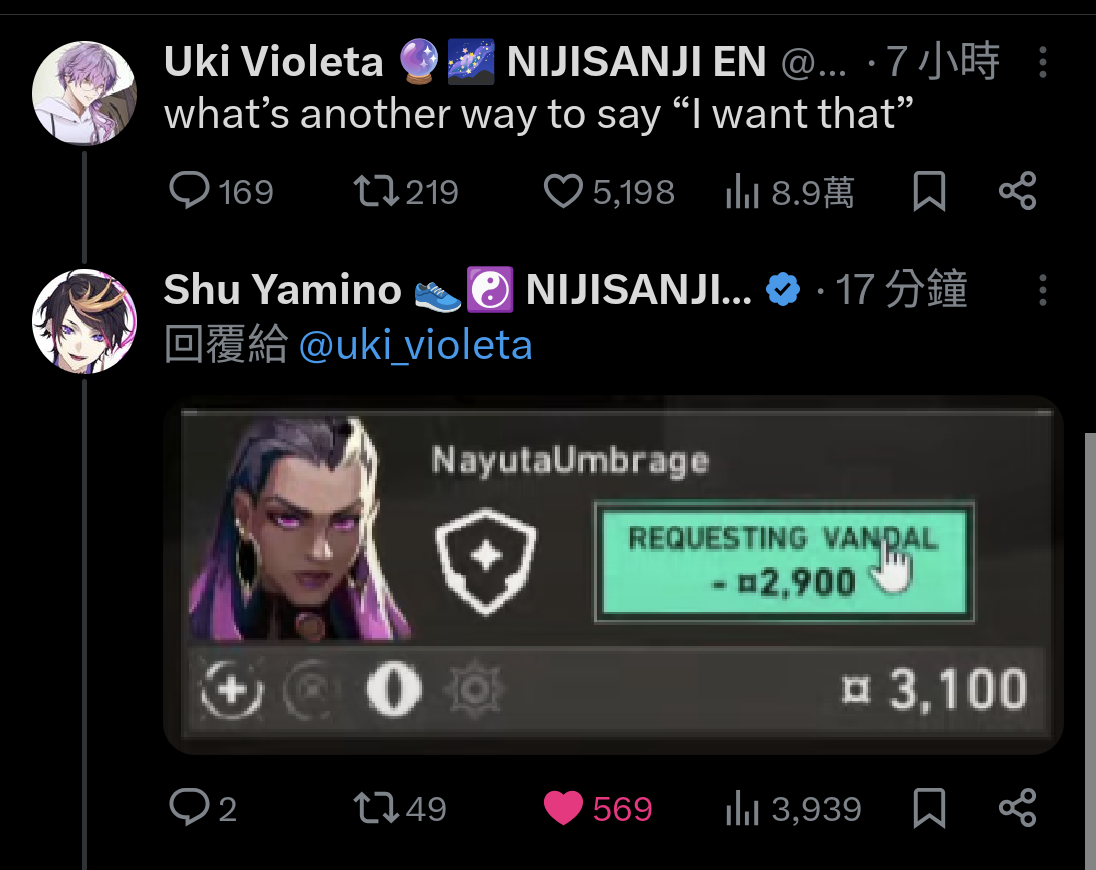The image size is (1096, 870).
Task: Open the @uki_violeta mention link
Action: (415, 345)
